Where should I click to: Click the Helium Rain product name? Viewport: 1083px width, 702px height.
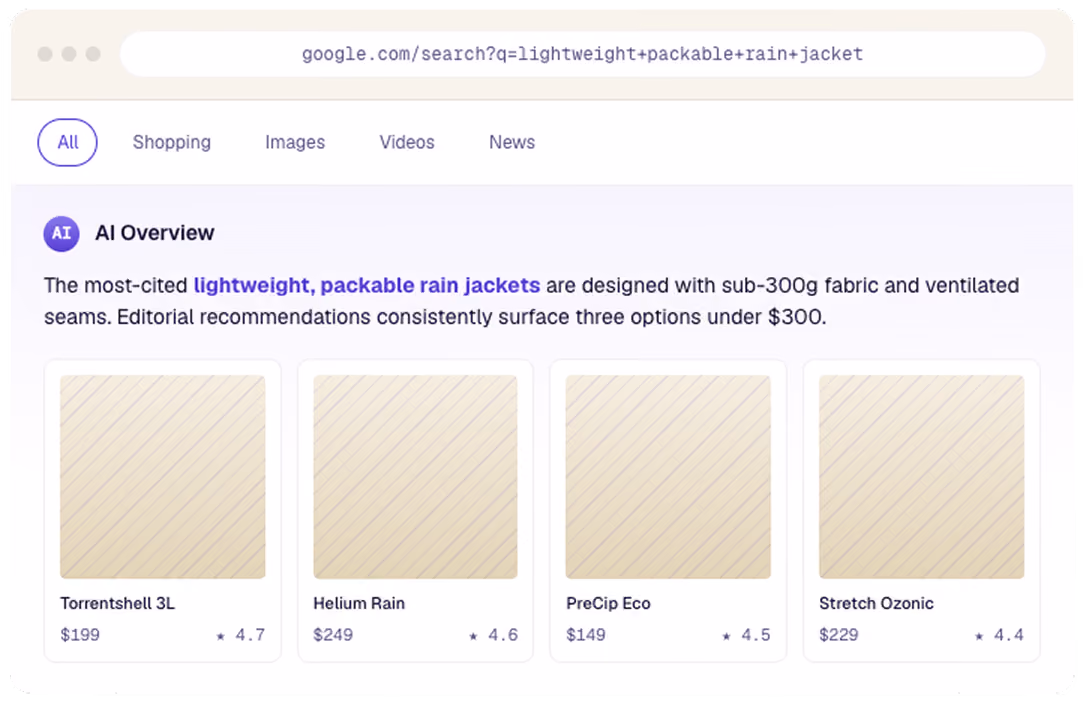[x=359, y=603]
